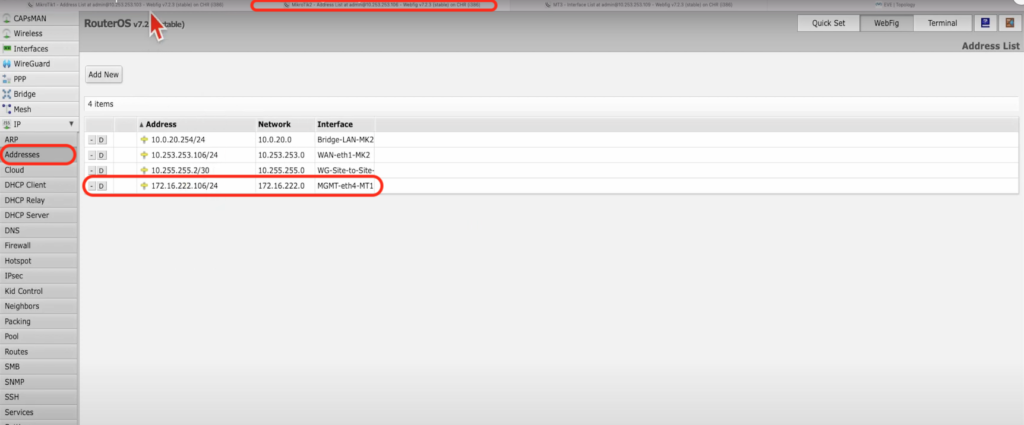Toggle D button for 10.253.253.106/24 address

pyautogui.click(x=102, y=155)
